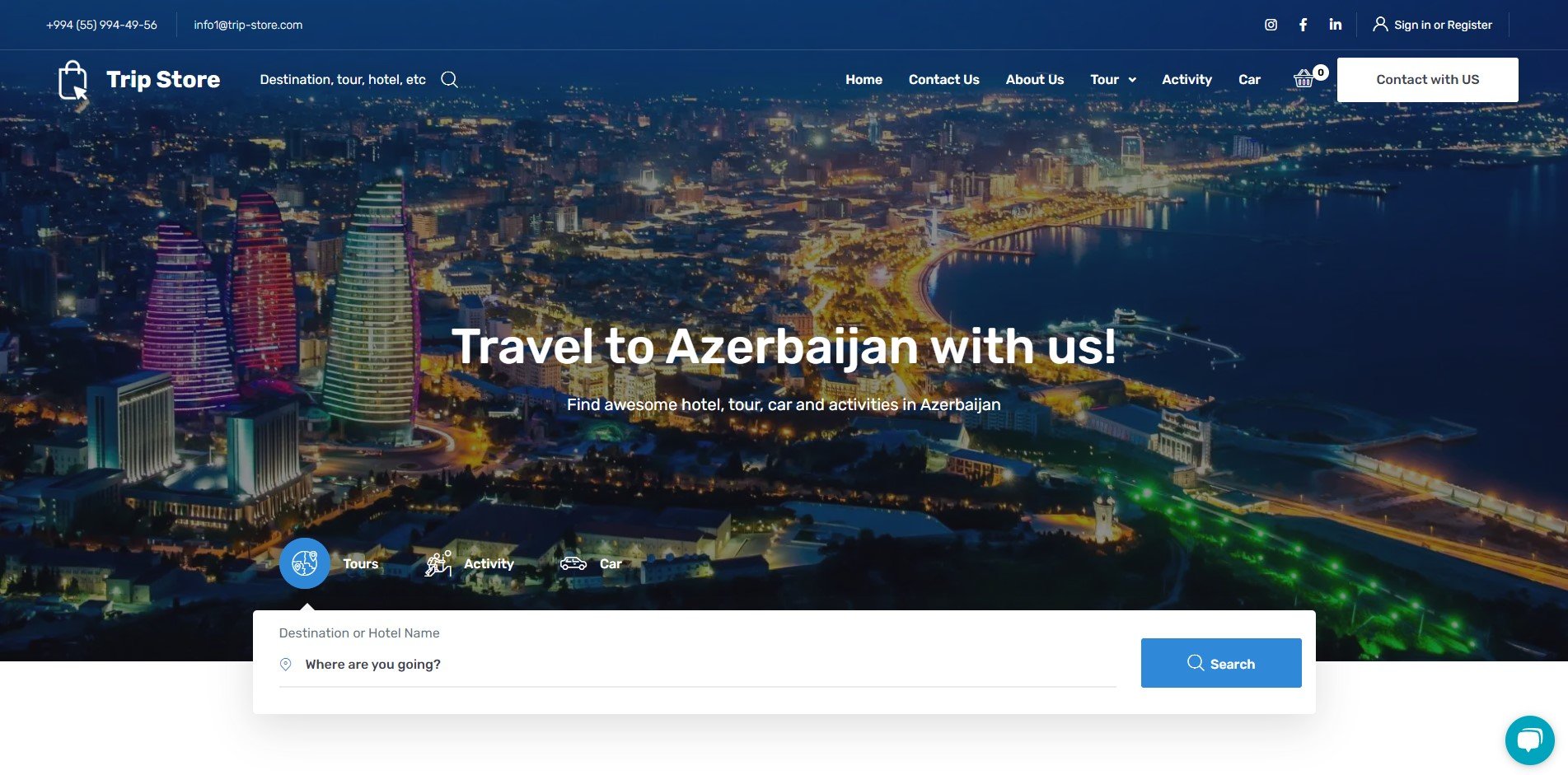
Task: Select the Tours globe icon
Action: 305,563
